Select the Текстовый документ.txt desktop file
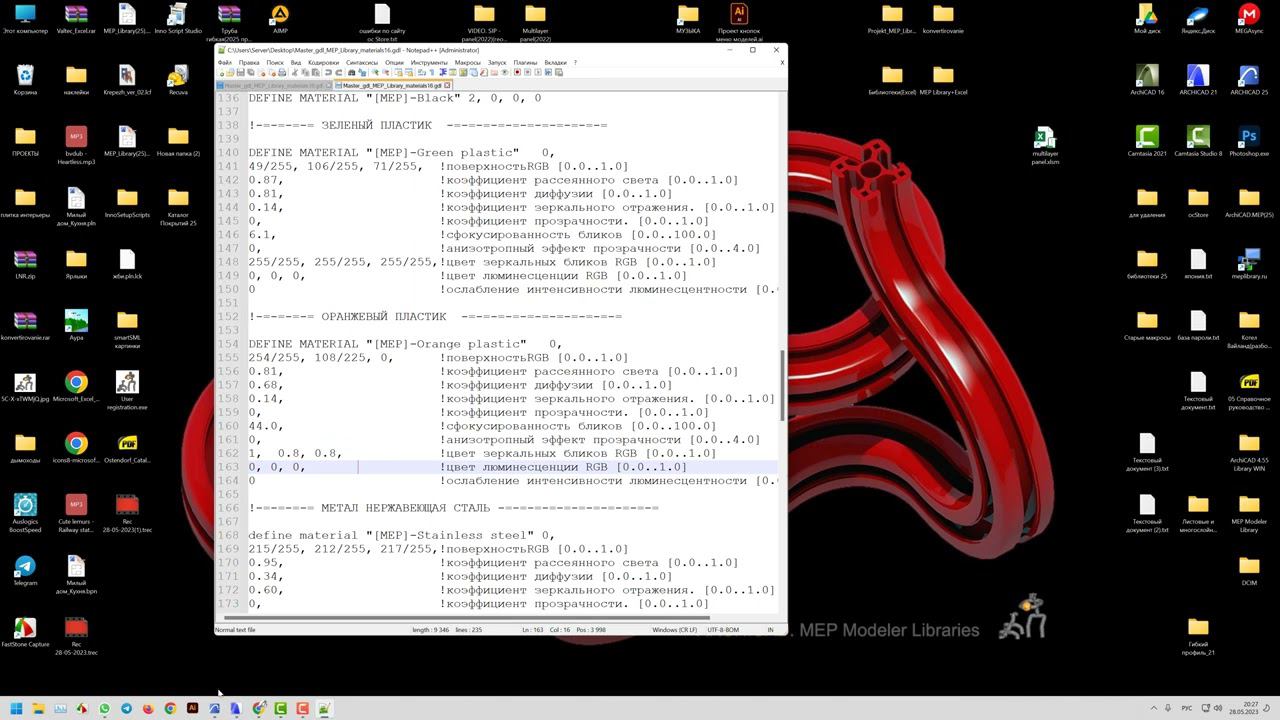1280x720 pixels. 1198,390
